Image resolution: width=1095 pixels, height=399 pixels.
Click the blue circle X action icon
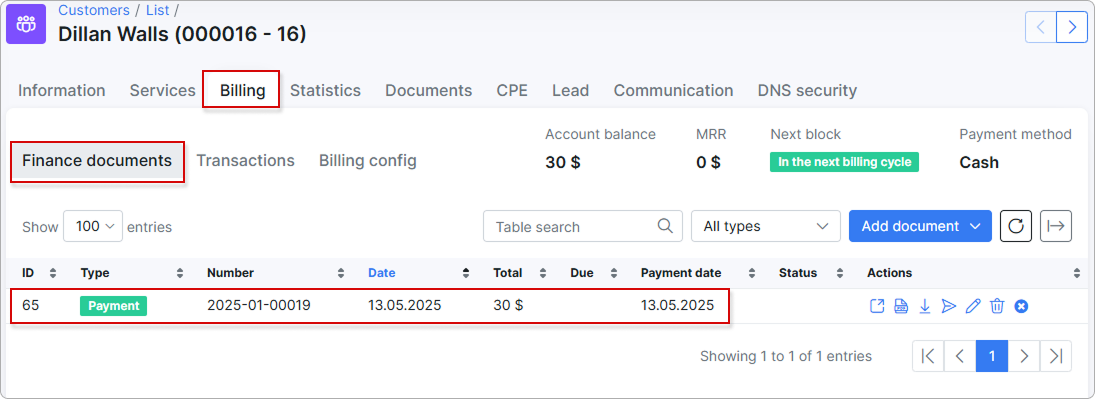1021,306
